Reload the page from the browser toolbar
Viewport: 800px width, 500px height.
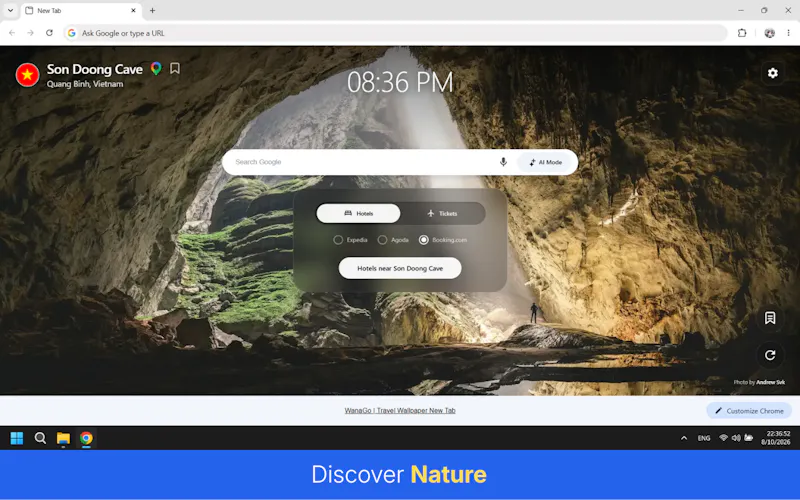pyautogui.click(x=49, y=33)
